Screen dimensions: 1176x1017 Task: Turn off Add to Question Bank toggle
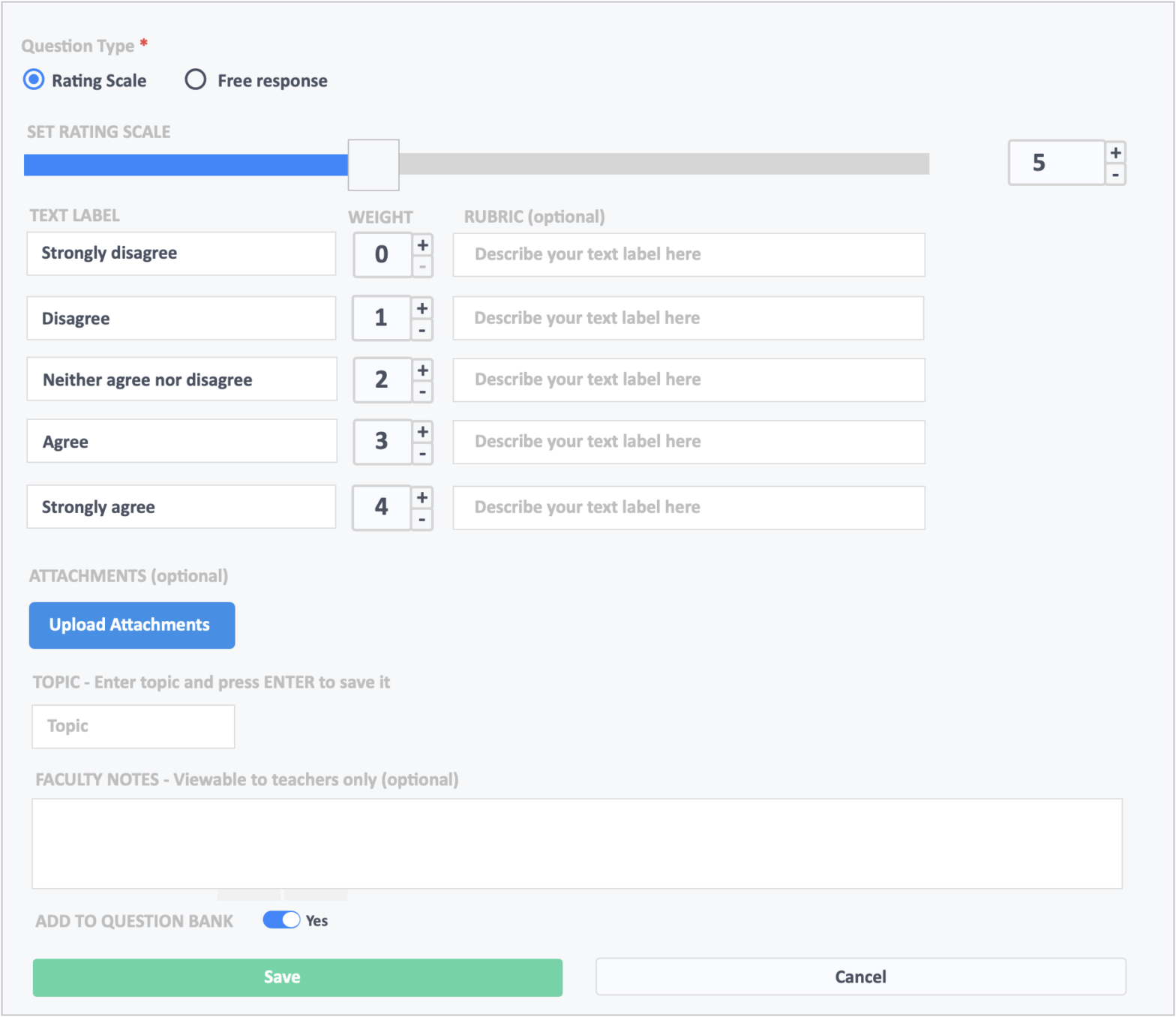click(x=281, y=920)
